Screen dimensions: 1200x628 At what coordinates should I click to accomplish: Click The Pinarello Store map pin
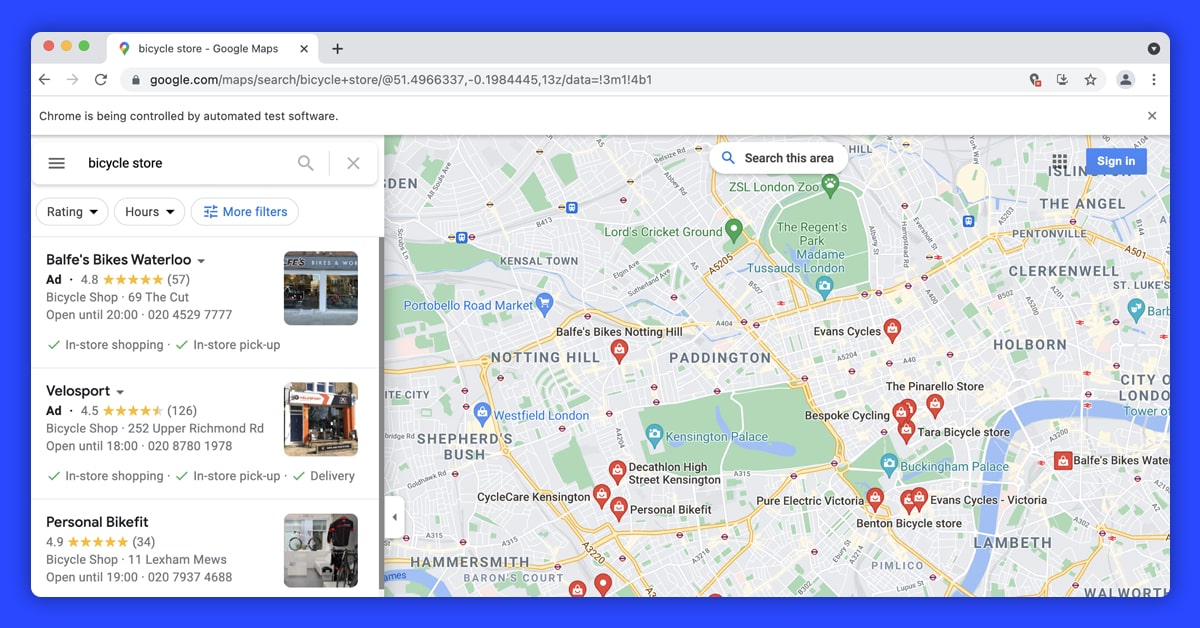tap(935, 405)
